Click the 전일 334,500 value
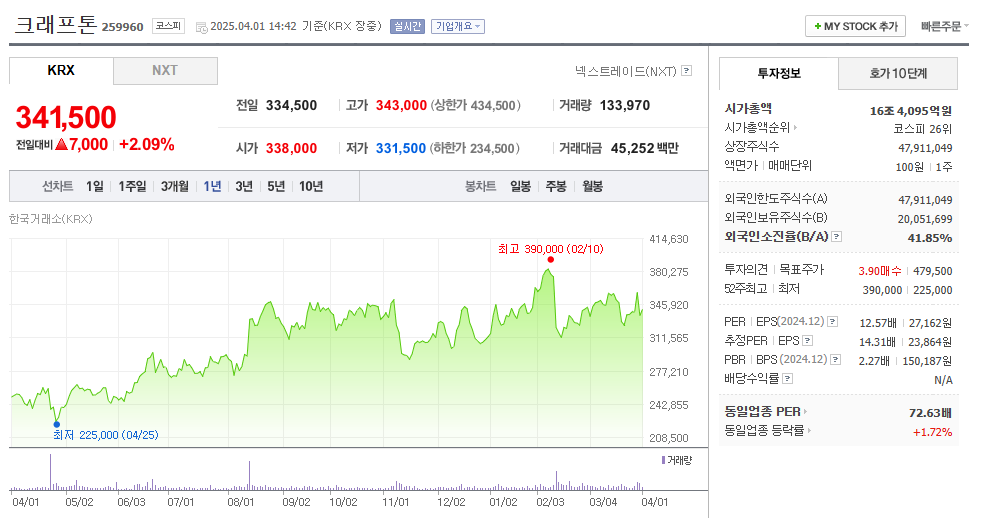The height and width of the screenshot is (518, 982). pos(291,105)
